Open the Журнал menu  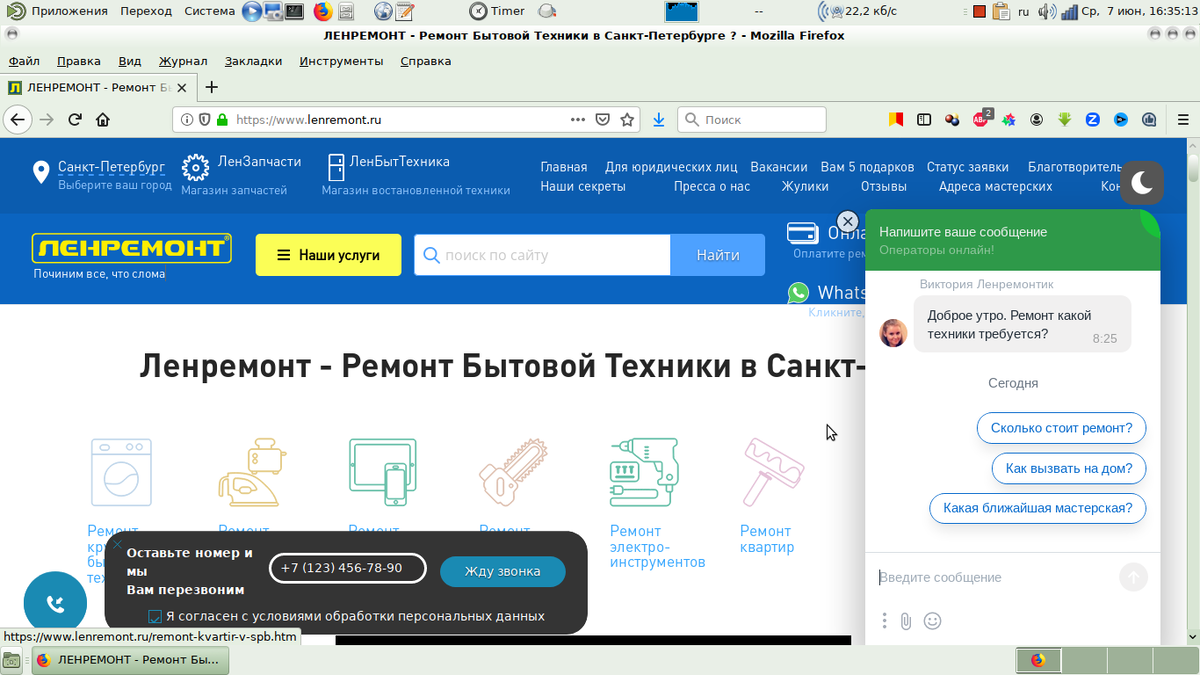click(x=183, y=61)
